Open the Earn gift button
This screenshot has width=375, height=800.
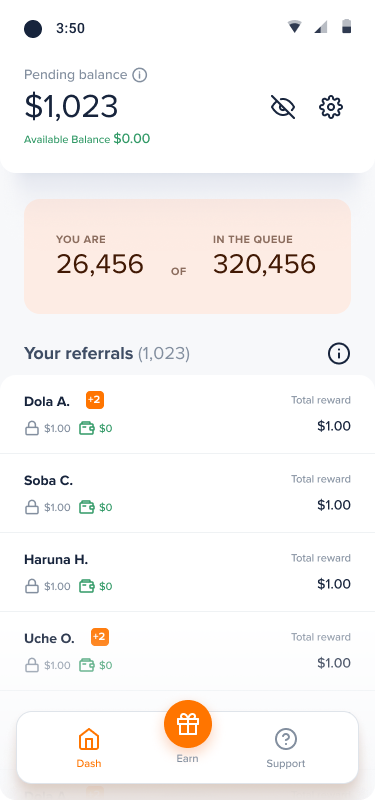click(188, 724)
